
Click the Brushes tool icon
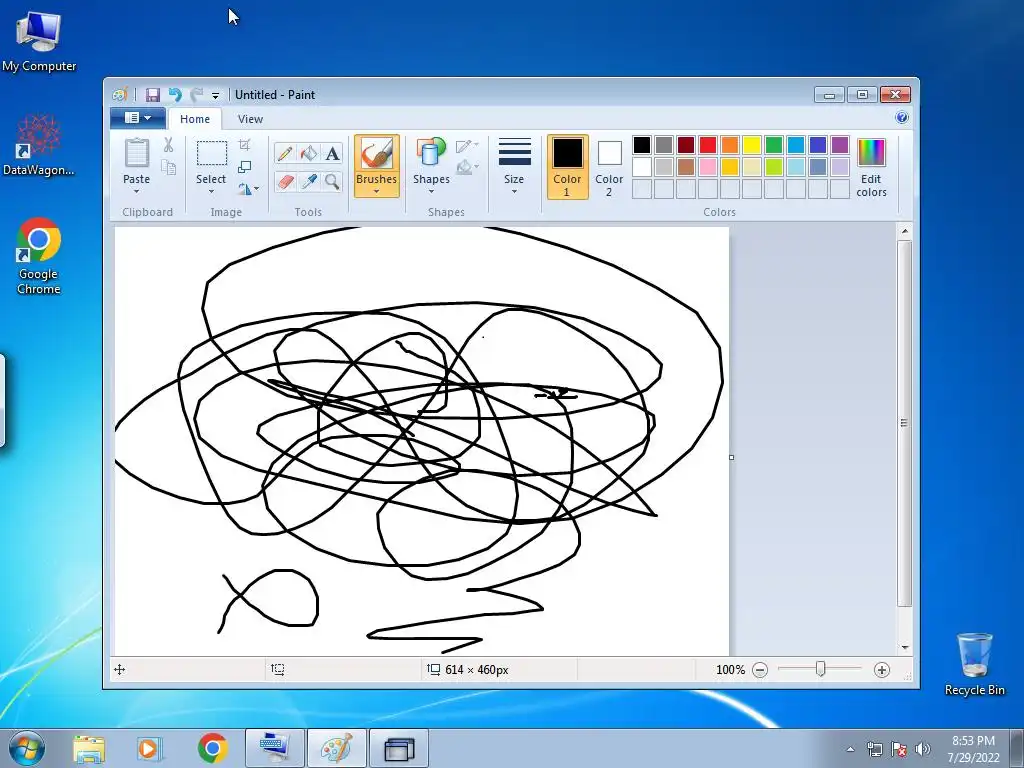[377, 155]
